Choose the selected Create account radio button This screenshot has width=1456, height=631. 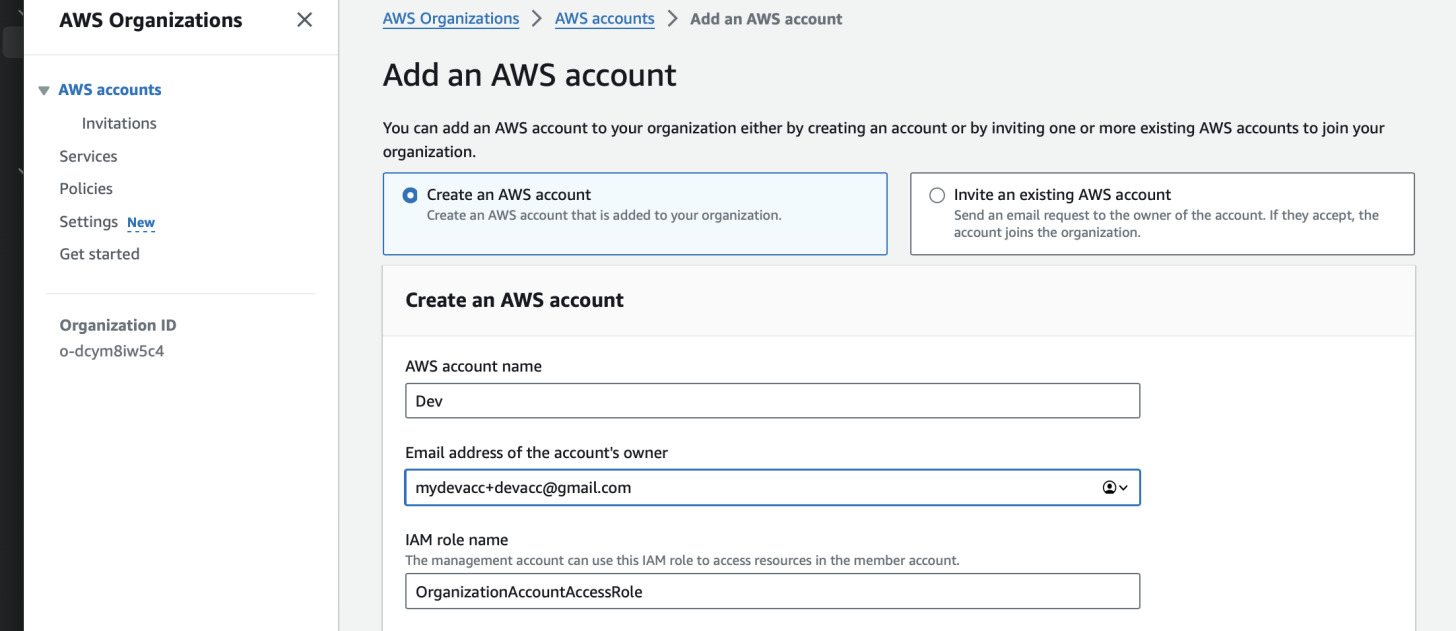tap(409, 195)
